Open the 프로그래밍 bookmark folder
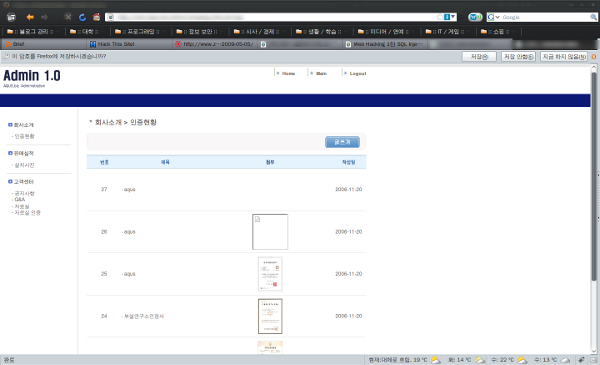Image resolution: width=600 pixels, height=365 pixels. [139, 31]
